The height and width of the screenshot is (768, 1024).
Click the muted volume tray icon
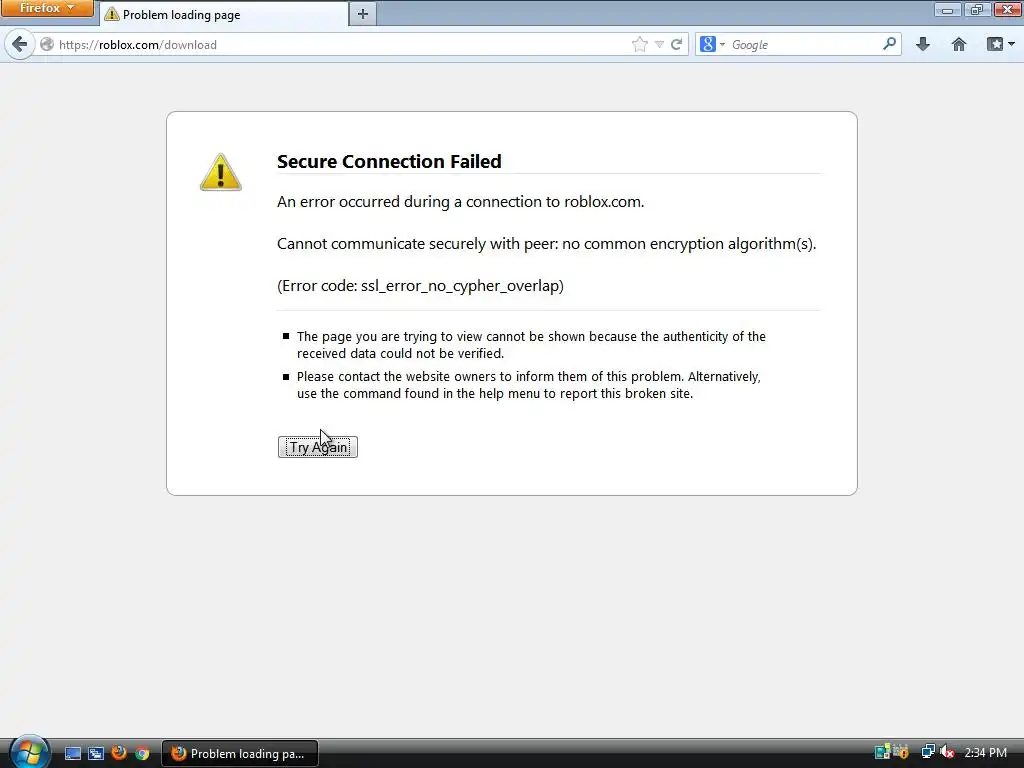coord(947,752)
